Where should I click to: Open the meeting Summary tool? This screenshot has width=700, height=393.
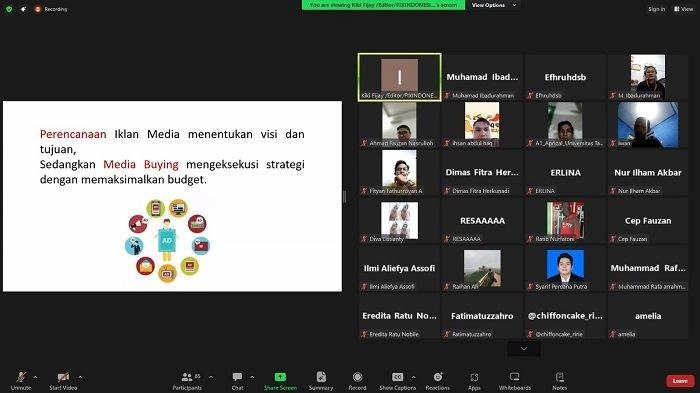point(321,380)
